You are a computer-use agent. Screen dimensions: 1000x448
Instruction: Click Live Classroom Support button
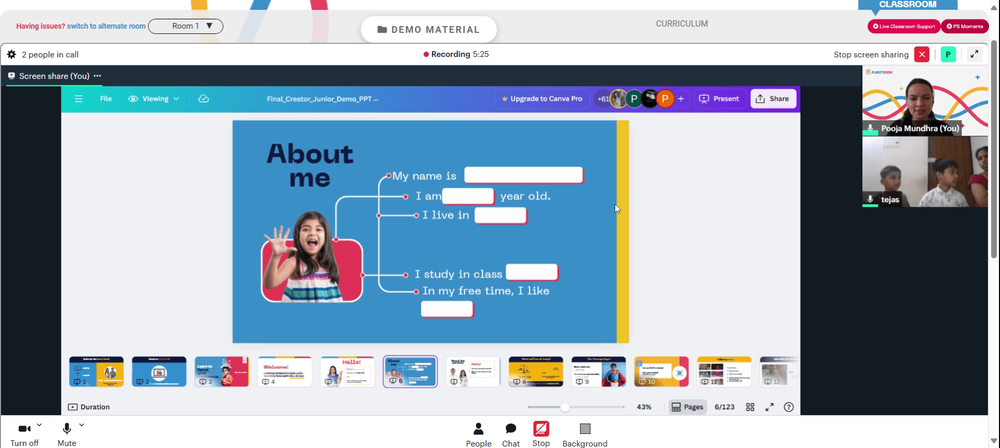pyautogui.click(x=904, y=26)
